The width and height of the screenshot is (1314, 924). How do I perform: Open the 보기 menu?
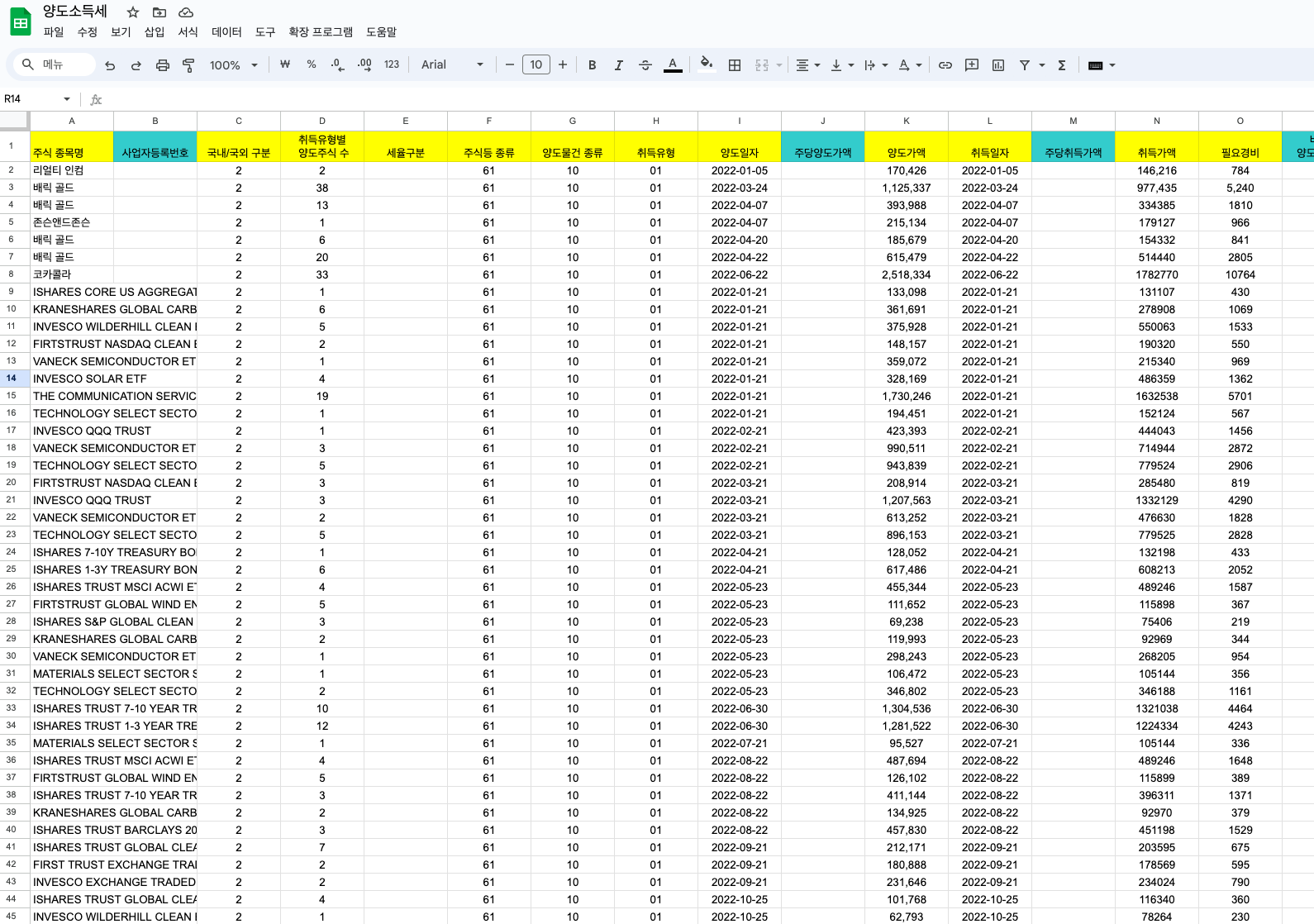pos(121,32)
